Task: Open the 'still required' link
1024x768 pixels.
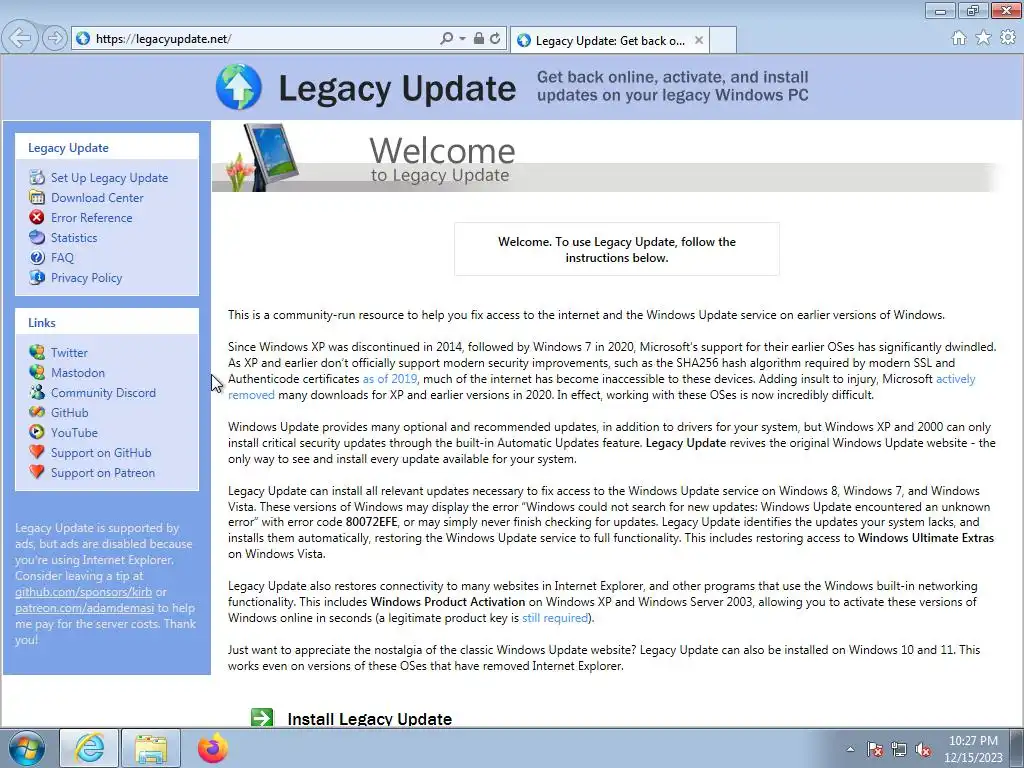Action: click(x=555, y=618)
